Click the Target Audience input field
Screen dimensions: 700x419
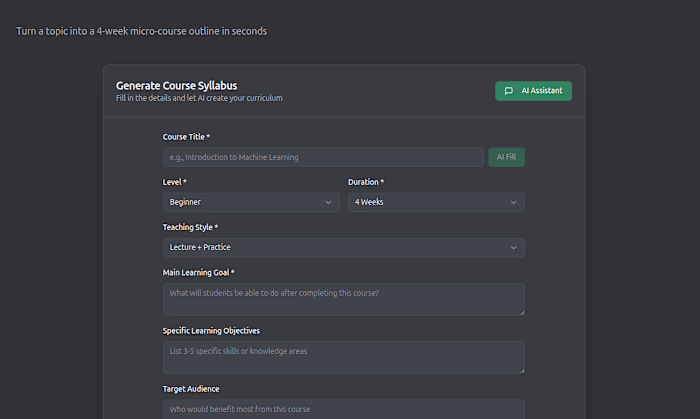[x=343, y=409]
